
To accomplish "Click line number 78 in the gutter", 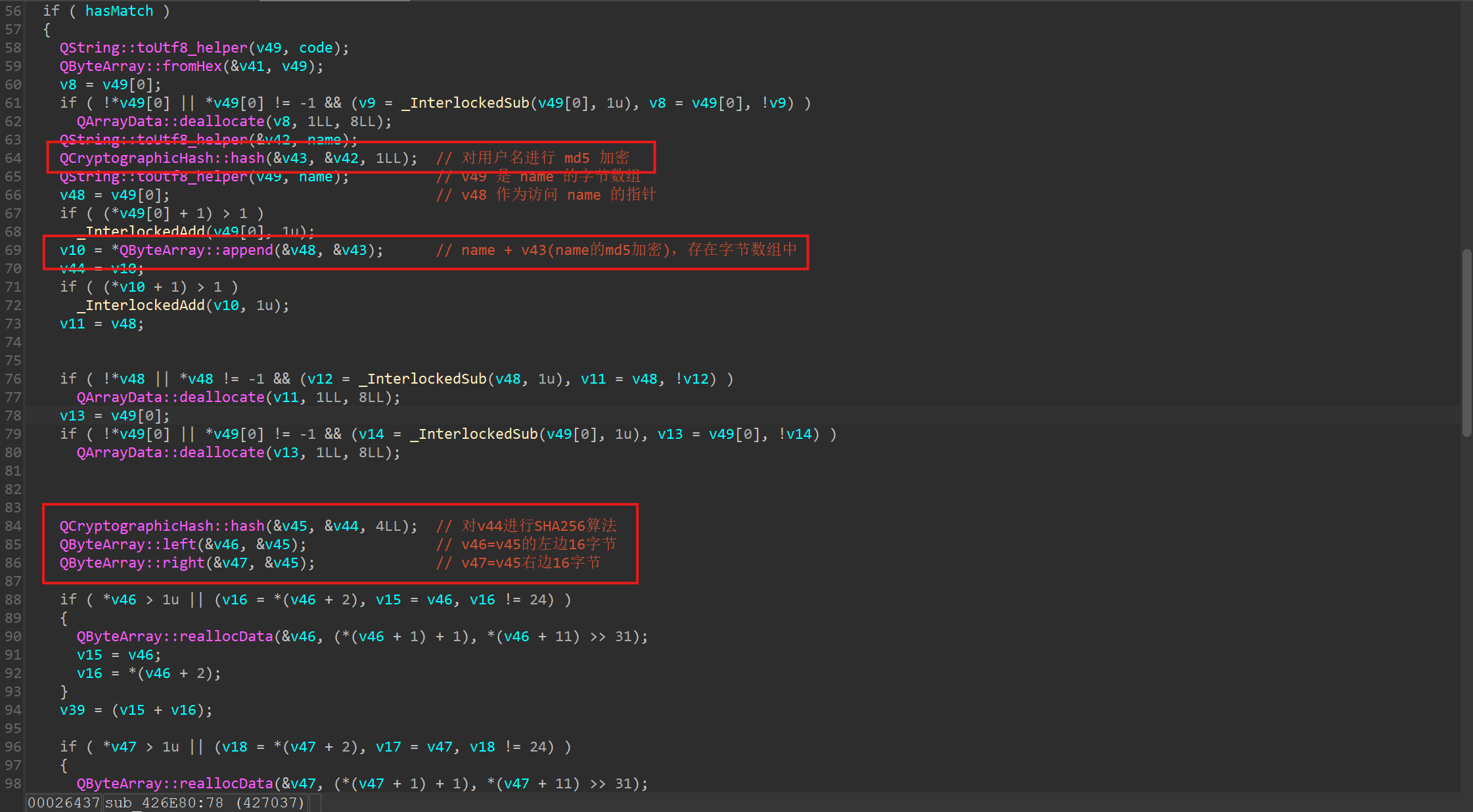I will (x=13, y=416).
